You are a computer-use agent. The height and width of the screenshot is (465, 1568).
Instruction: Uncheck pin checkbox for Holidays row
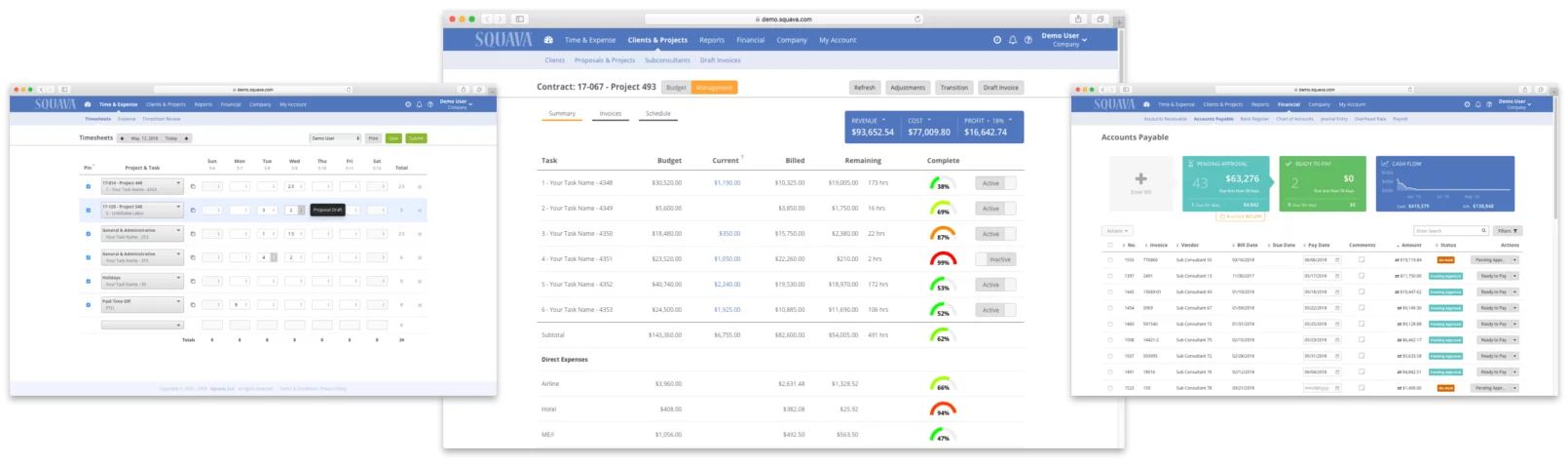point(88,281)
